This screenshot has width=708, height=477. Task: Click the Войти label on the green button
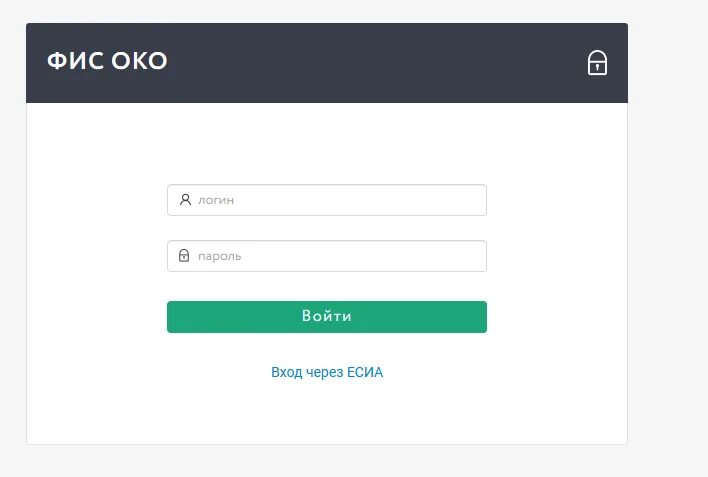click(327, 316)
